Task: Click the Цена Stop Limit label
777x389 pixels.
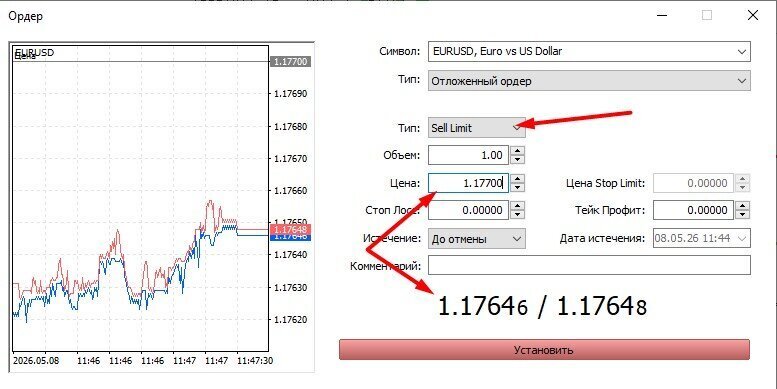Action: click(606, 183)
